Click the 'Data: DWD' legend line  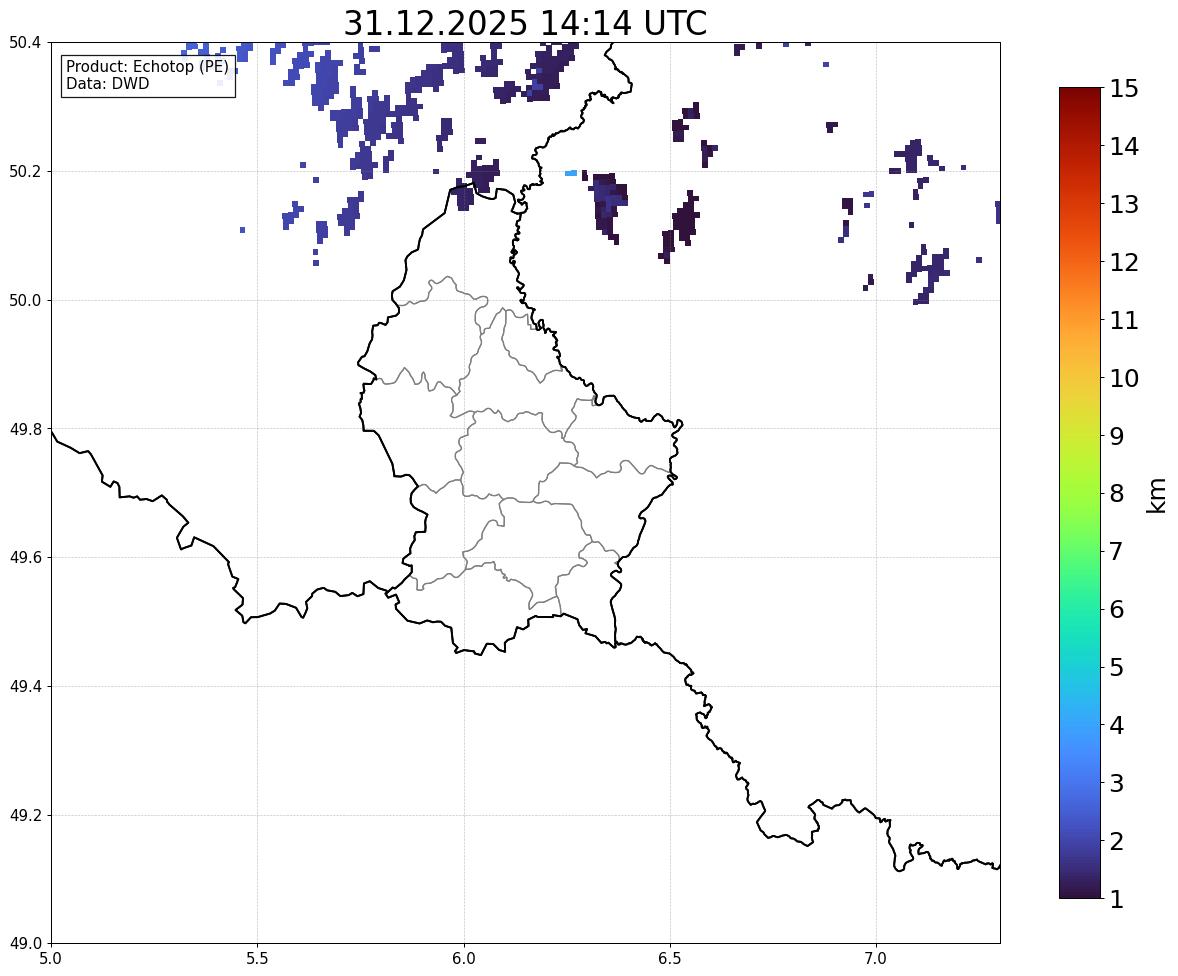pyautogui.click(x=107, y=83)
